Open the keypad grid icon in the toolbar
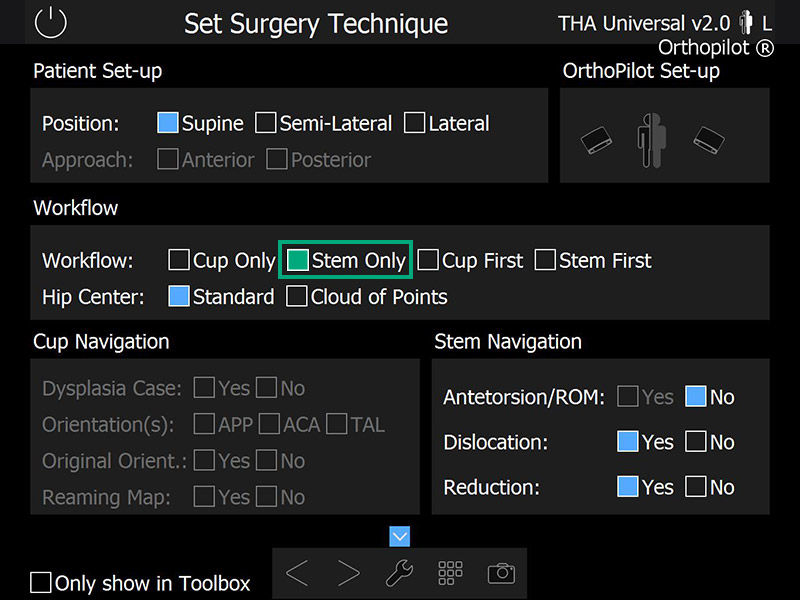Viewport: 800px width, 600px height. (x=450, y=572)
